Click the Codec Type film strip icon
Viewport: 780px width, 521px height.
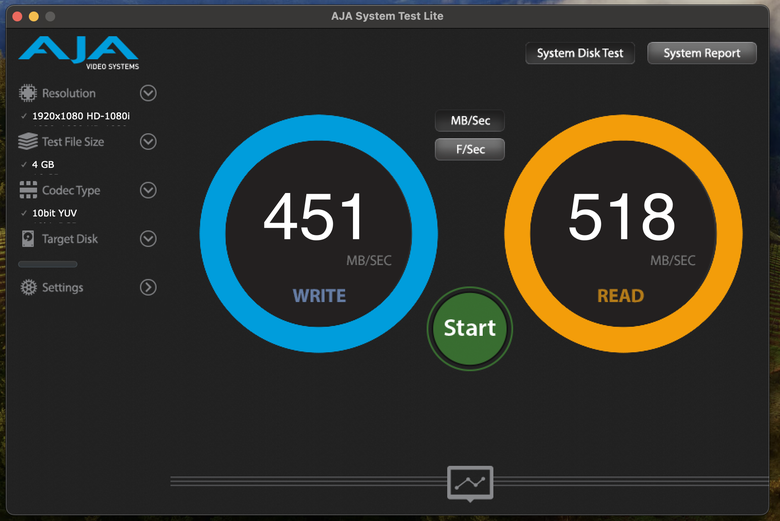28,190
